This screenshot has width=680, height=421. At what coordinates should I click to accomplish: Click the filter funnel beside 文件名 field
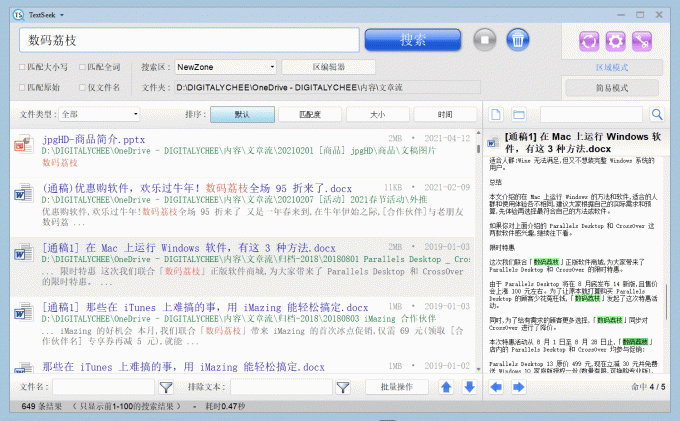pos(167,387)
